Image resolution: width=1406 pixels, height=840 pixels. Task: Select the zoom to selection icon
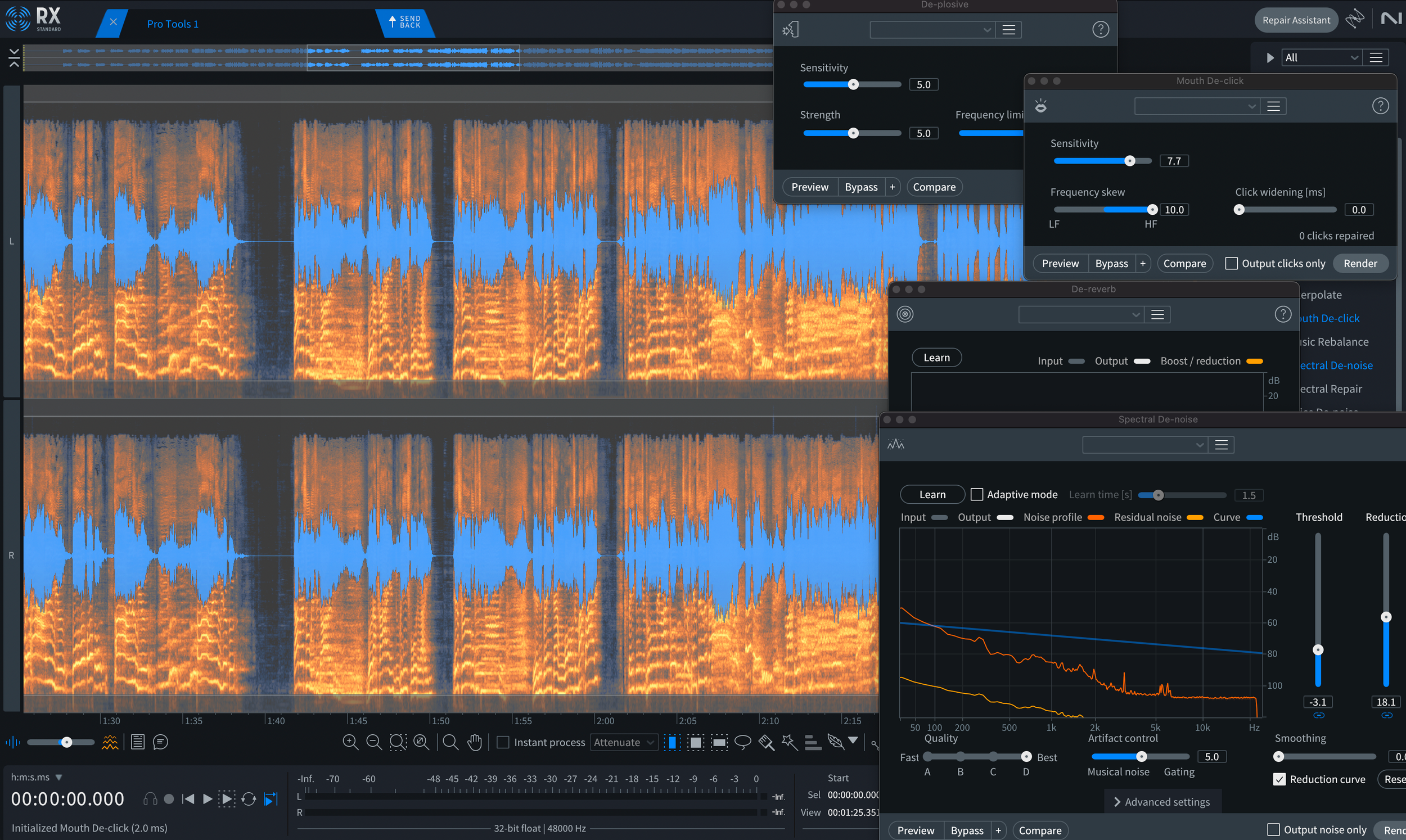tap(398, 742)
